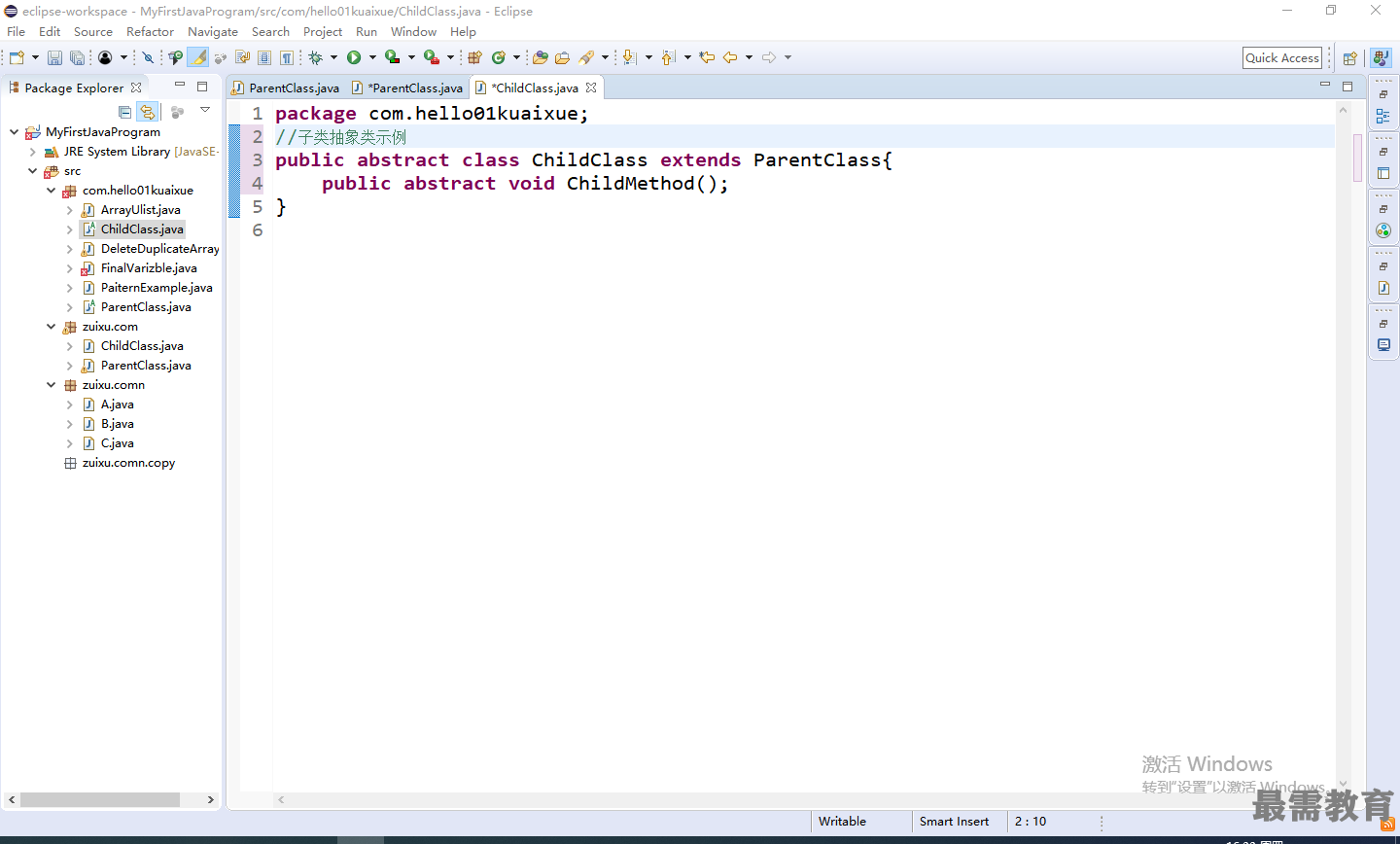Screen dimensions: 1400x844
Task: Toggle Block Selection mode
Action: (264, 57)
